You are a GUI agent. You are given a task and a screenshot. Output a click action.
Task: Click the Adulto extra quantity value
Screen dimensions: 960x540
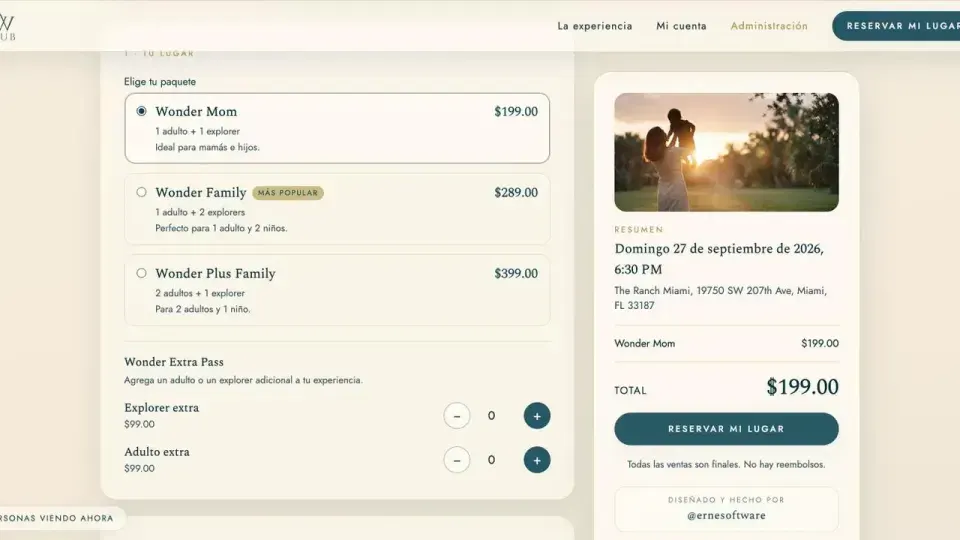[x=491, y=460]
